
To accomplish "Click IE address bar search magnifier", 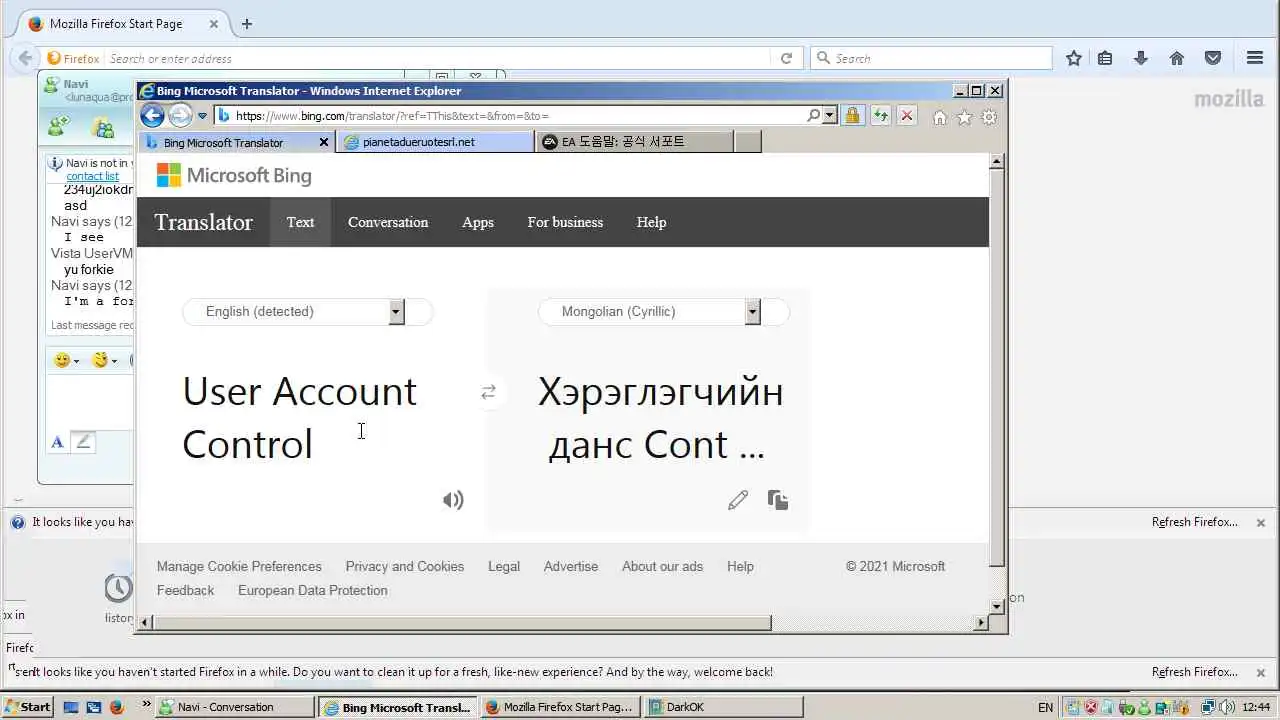I will click(814, 116).
